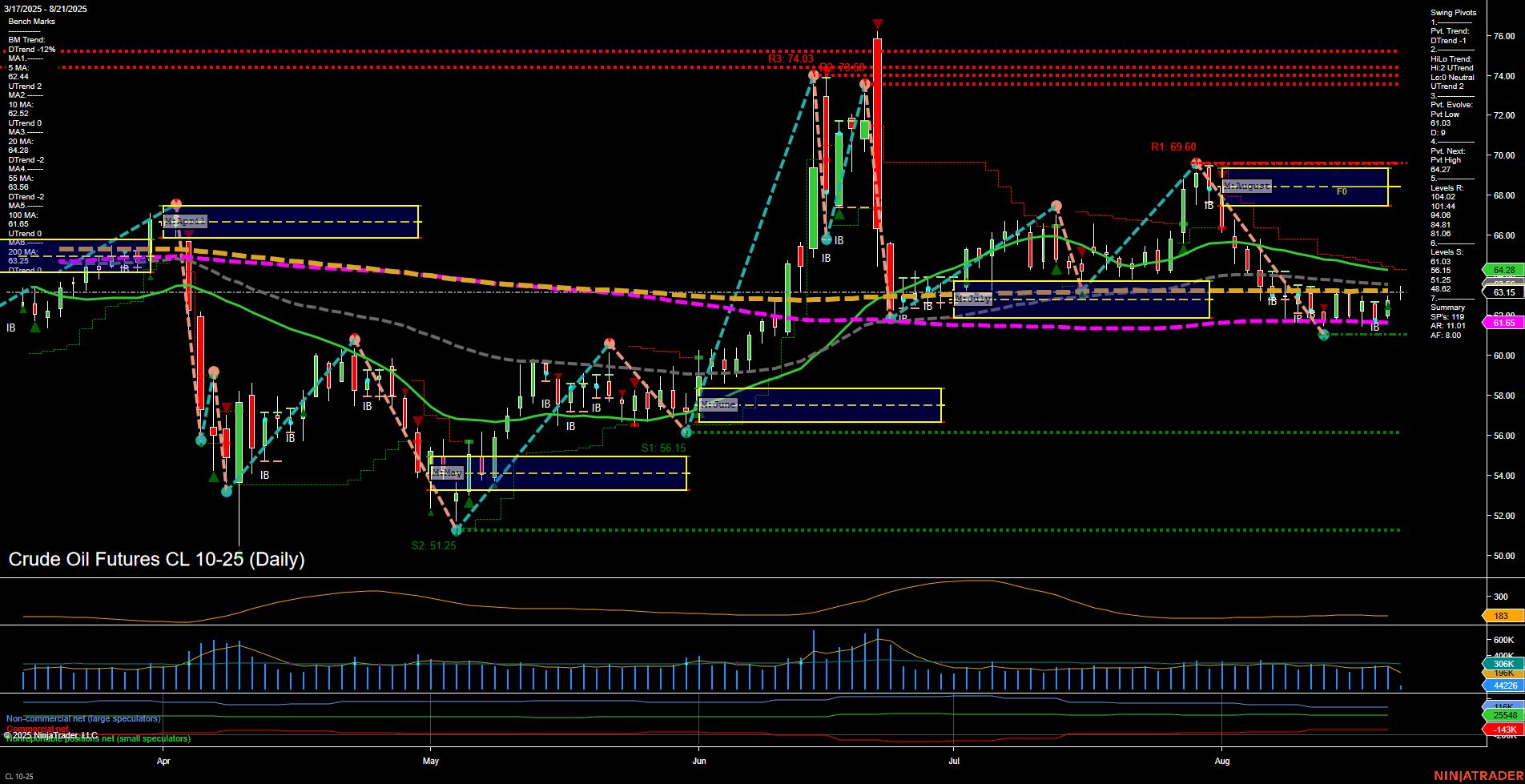Select the red sell triangle above the July spike
This screenshot has height=784, width=1525.
point(877,23)
